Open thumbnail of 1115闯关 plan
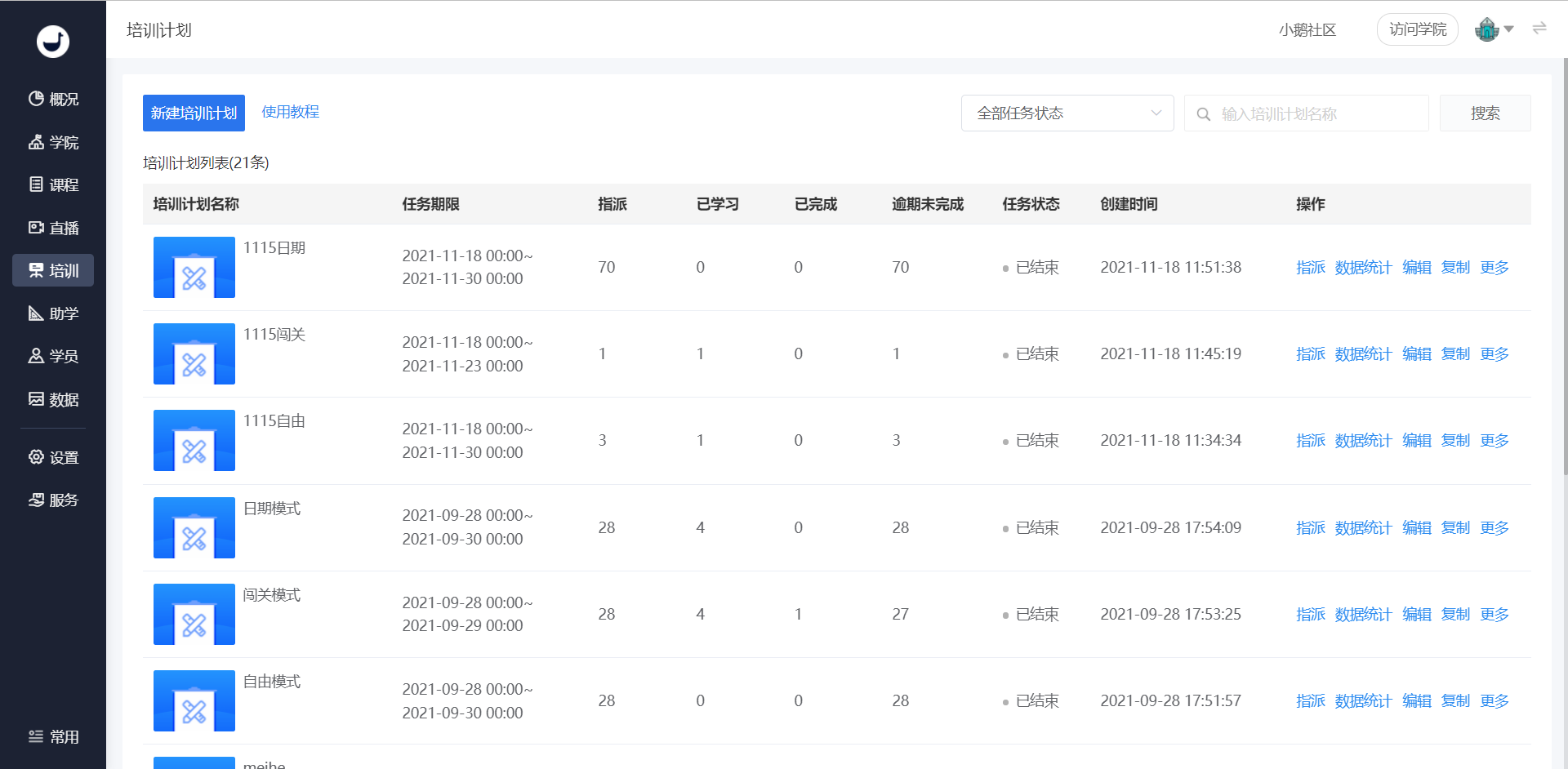The height and width of the screenshot is (769, 1568). (194, 353)
